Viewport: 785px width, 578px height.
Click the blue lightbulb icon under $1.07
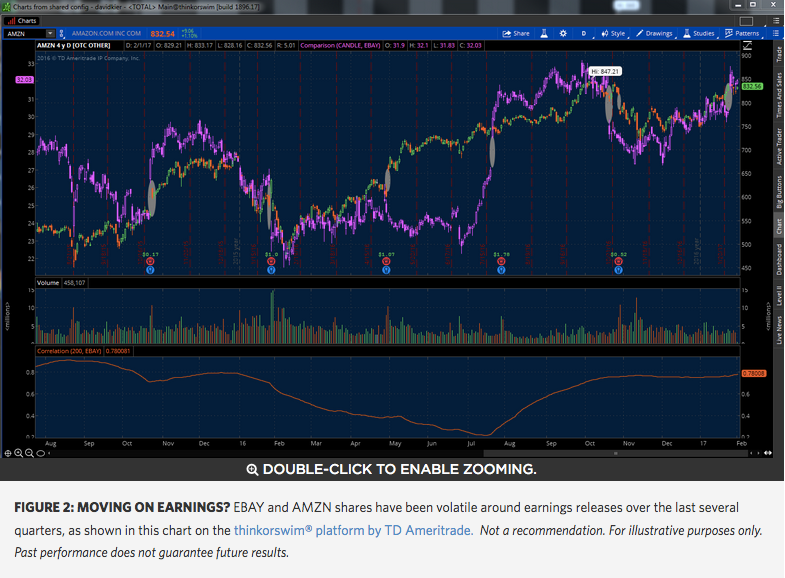point(386,270)
